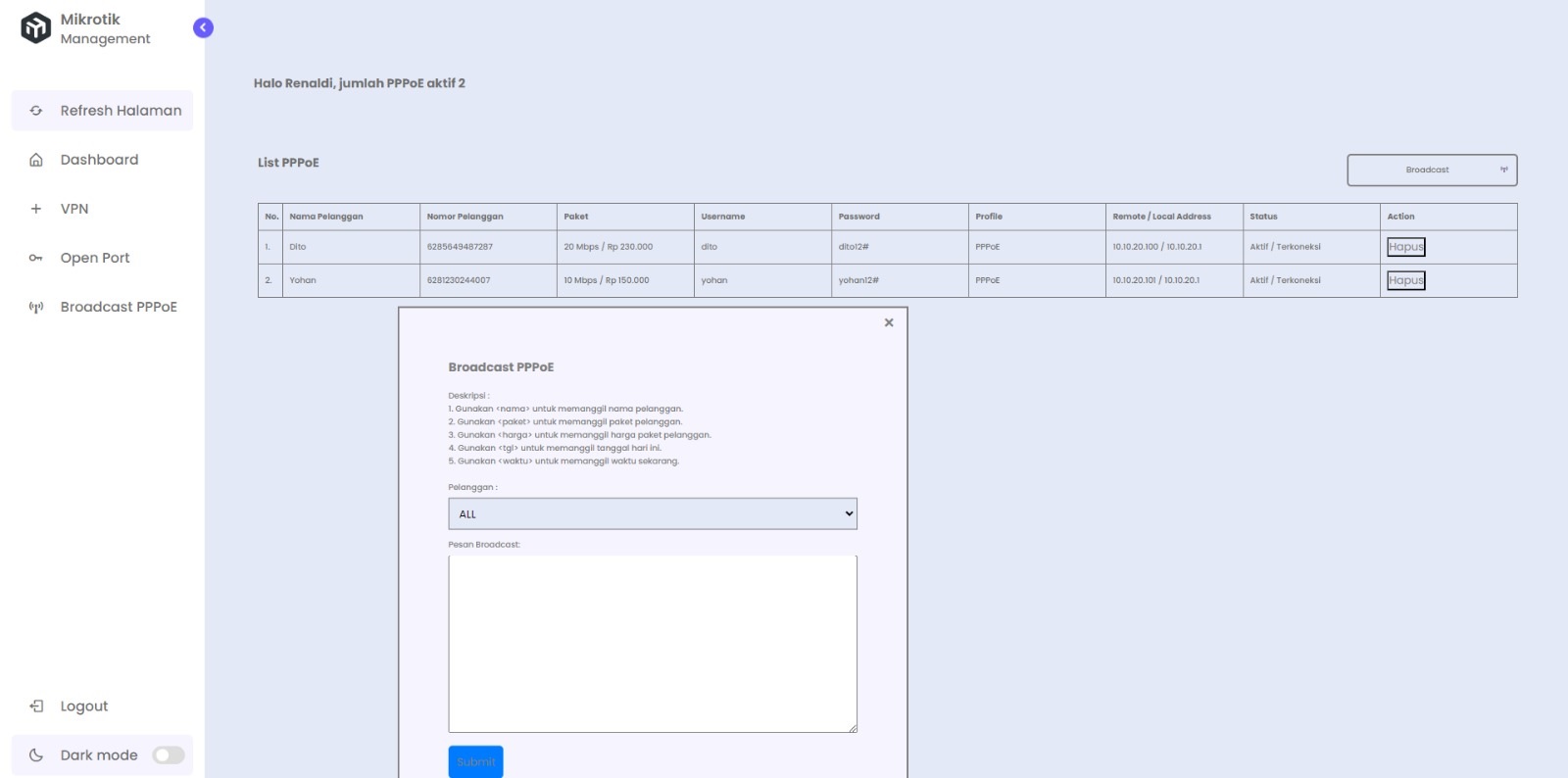Viewport: 1568px width, 778px height.
Task: Open the VPN sidebar menu
Action: pos(74,209)
